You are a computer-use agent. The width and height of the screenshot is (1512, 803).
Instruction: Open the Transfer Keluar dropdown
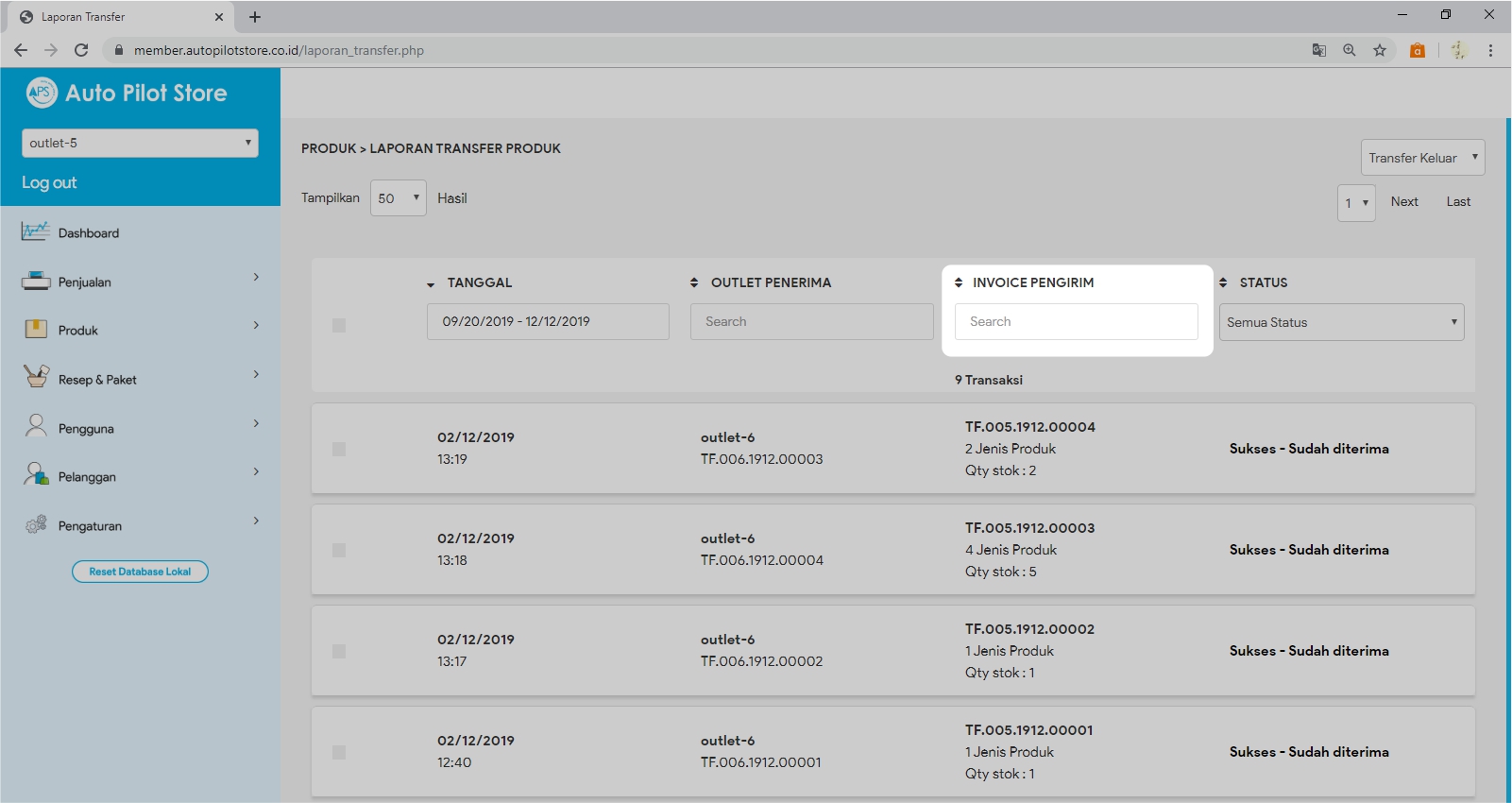pyautogui.click(x=1422, y=158)
